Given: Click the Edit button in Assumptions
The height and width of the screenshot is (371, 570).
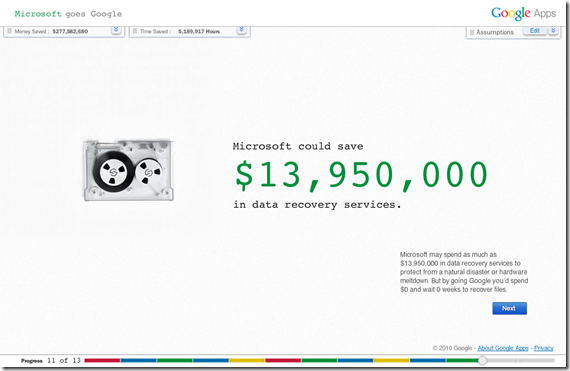Looking at the screenshot, I should (535, 31).
